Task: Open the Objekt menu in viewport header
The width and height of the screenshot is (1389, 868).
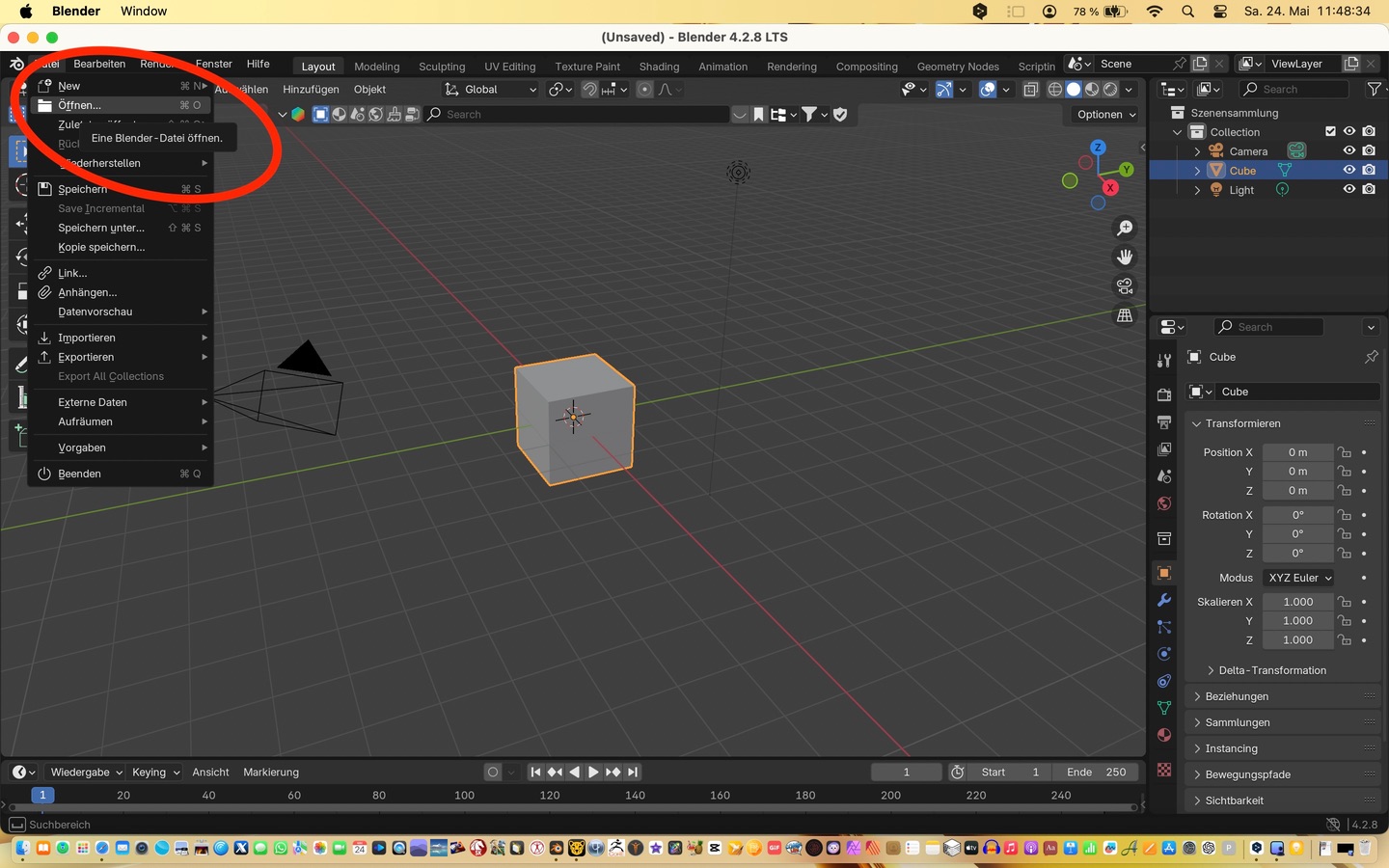Action: coord(369,90)
